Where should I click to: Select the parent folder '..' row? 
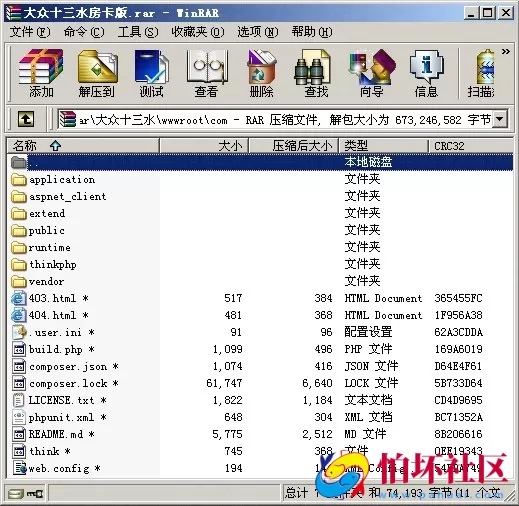(x=260, y=162)
